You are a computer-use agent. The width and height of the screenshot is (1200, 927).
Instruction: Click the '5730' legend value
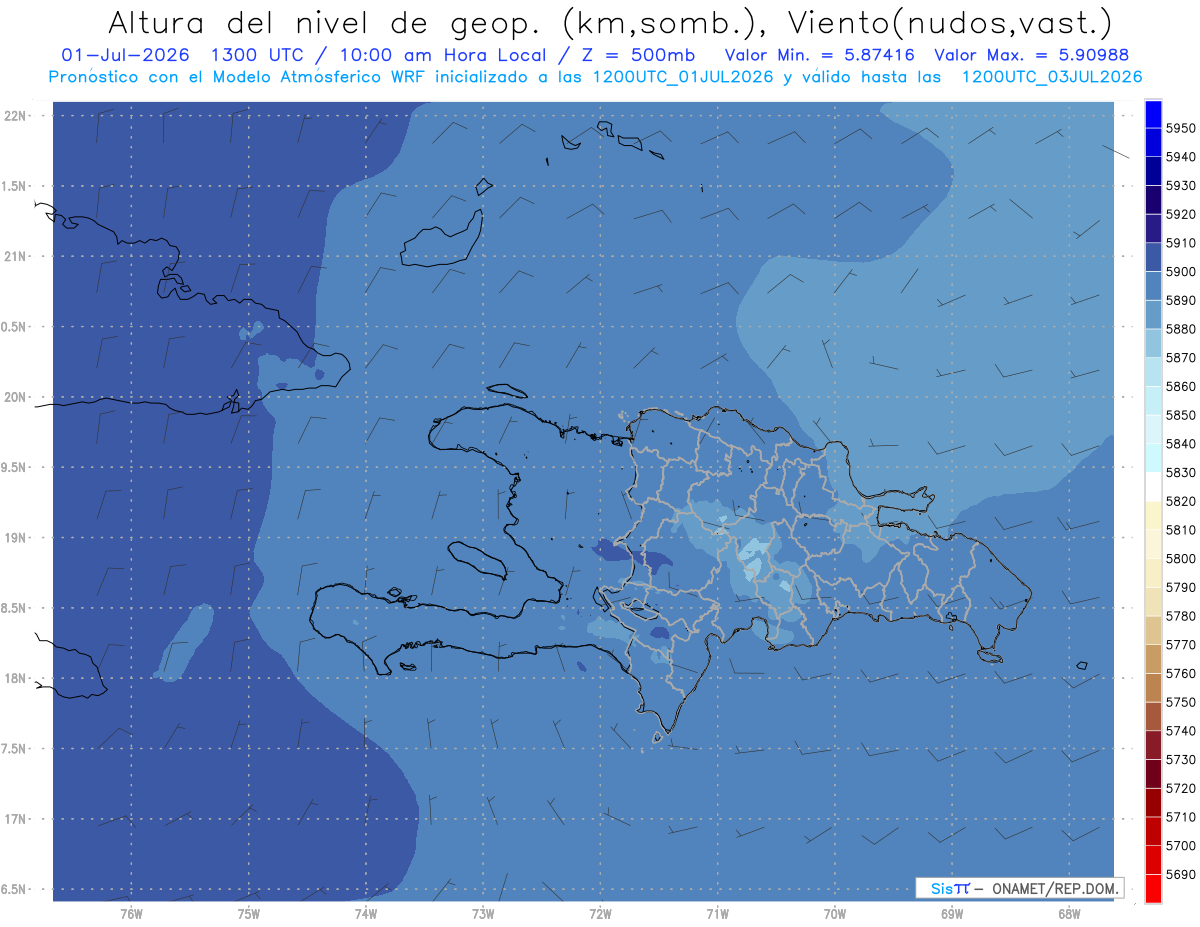pos(1180,759)
